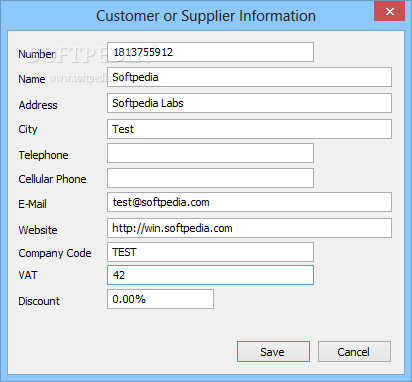
Task: Save the customer information
Action: [273, 351]
